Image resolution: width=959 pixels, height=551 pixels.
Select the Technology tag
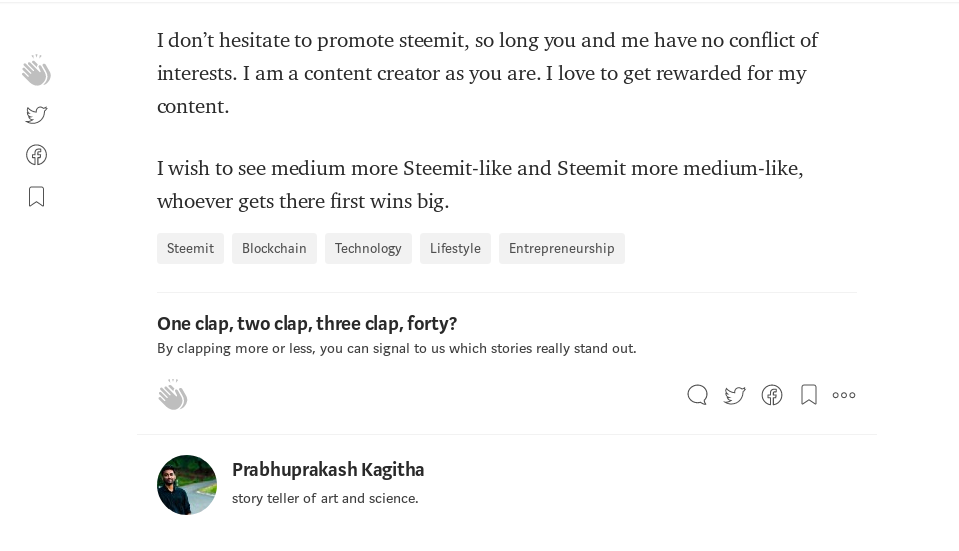point(368,248)
